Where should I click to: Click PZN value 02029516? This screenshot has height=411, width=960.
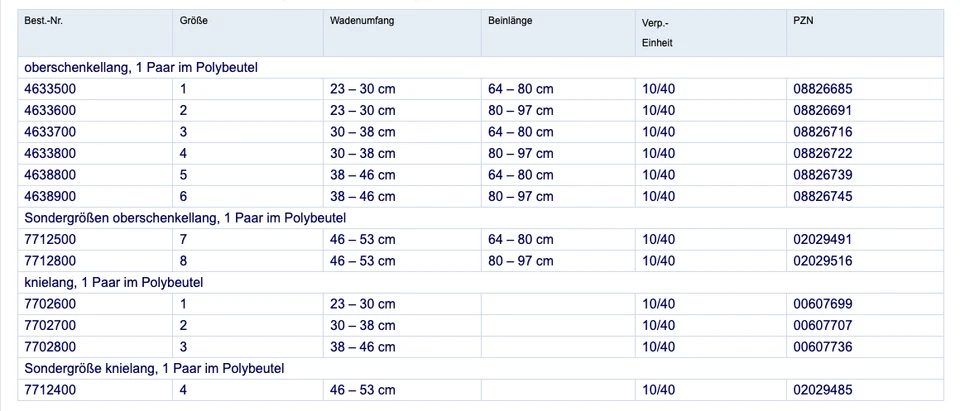point(822,261)
